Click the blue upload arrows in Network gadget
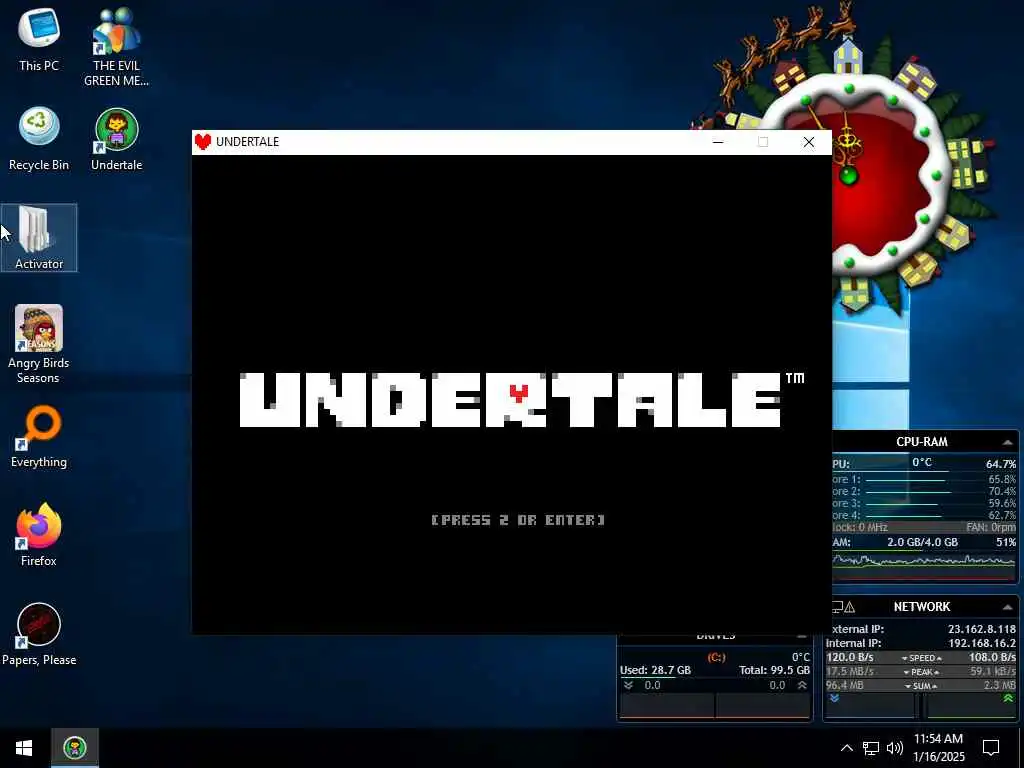This screenshot has width=1024, height=768. [x=834, y=699]
